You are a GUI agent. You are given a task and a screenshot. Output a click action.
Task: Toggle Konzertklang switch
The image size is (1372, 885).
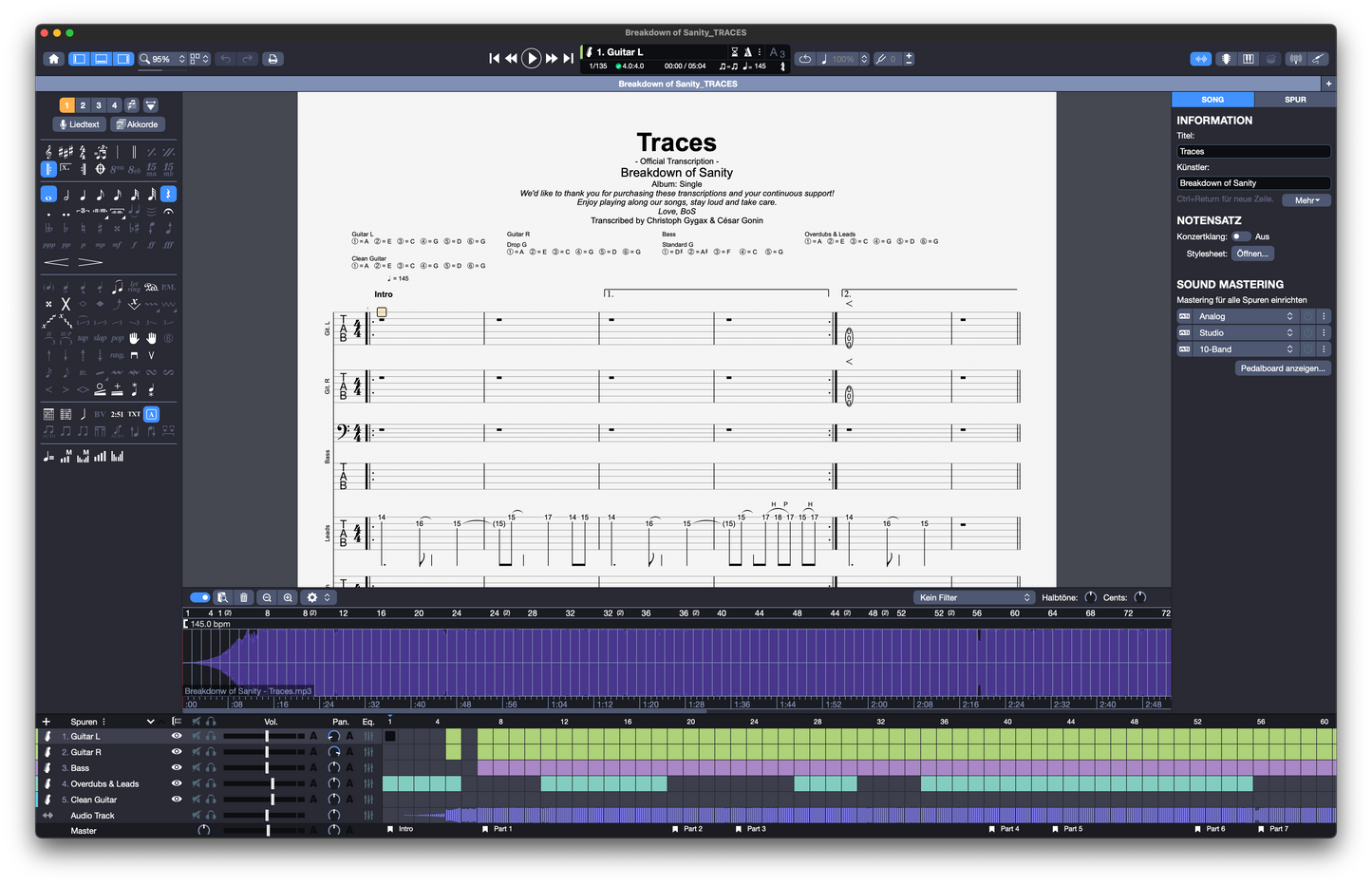pos(1240,236)
